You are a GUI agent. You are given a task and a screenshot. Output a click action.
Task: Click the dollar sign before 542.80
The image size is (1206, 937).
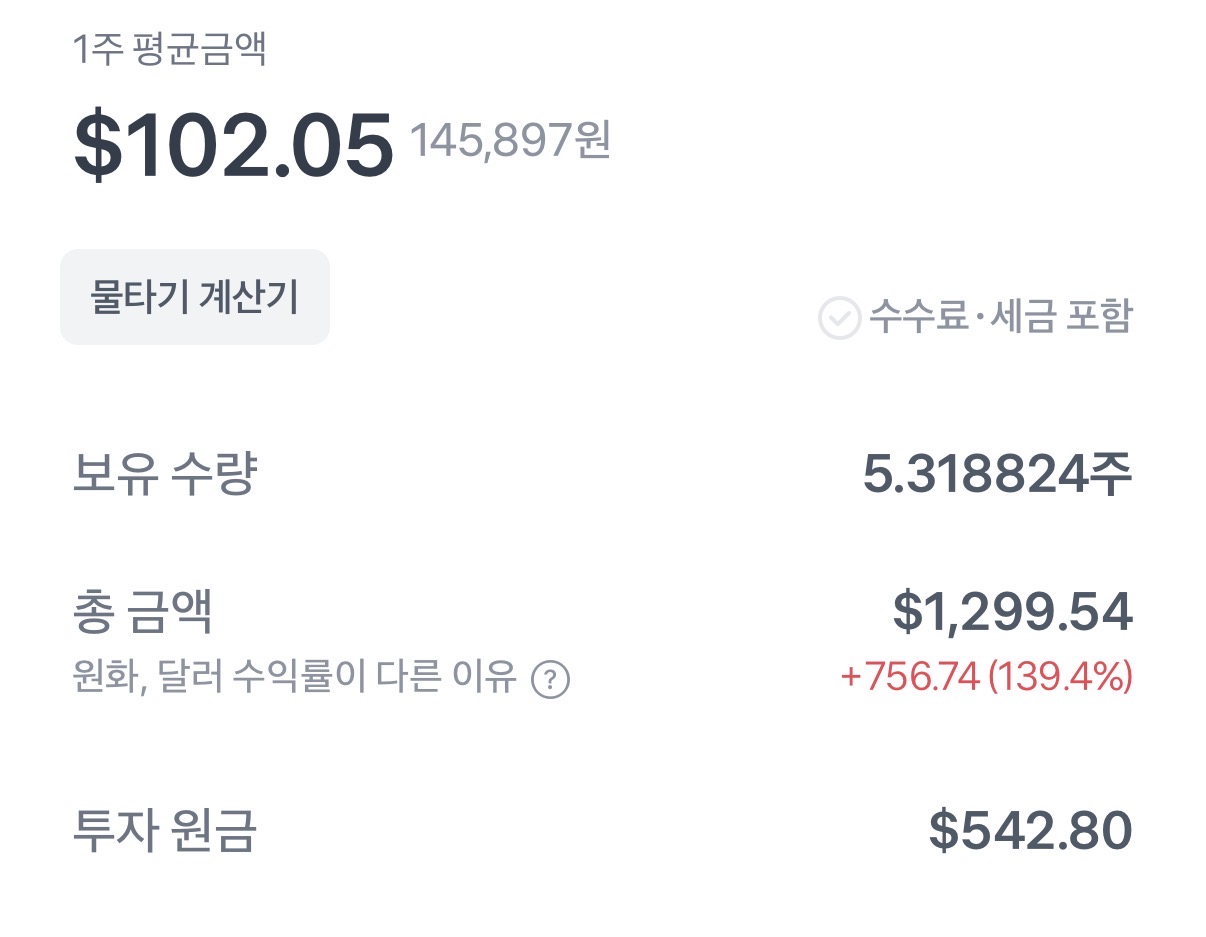[943, 831]
